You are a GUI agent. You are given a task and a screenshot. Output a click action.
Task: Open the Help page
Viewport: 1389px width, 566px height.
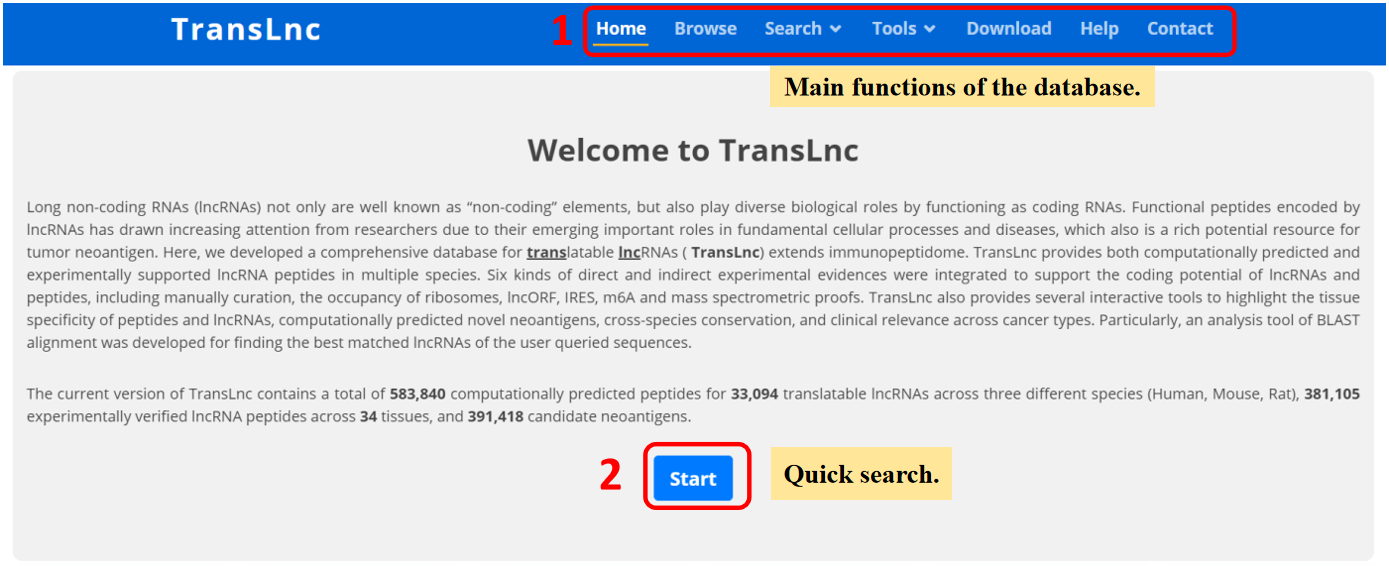pos(1099,29)
